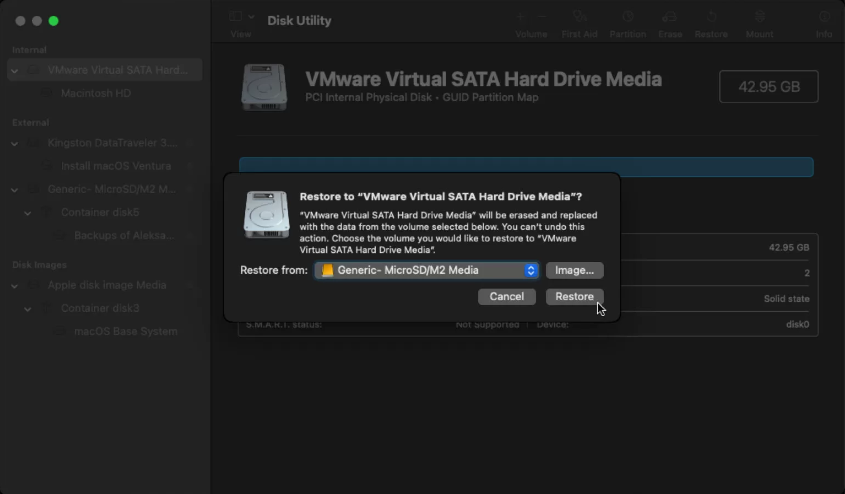845x494 pixels.
Task: Click the Backups of Aleksa volume icon
Action: coord(60,235)
